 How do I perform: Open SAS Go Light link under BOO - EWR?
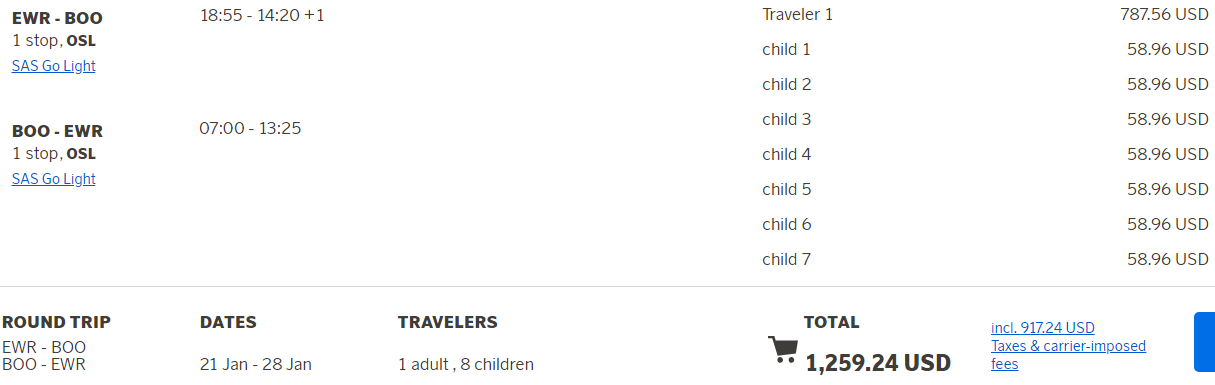(x=54, y=179)
